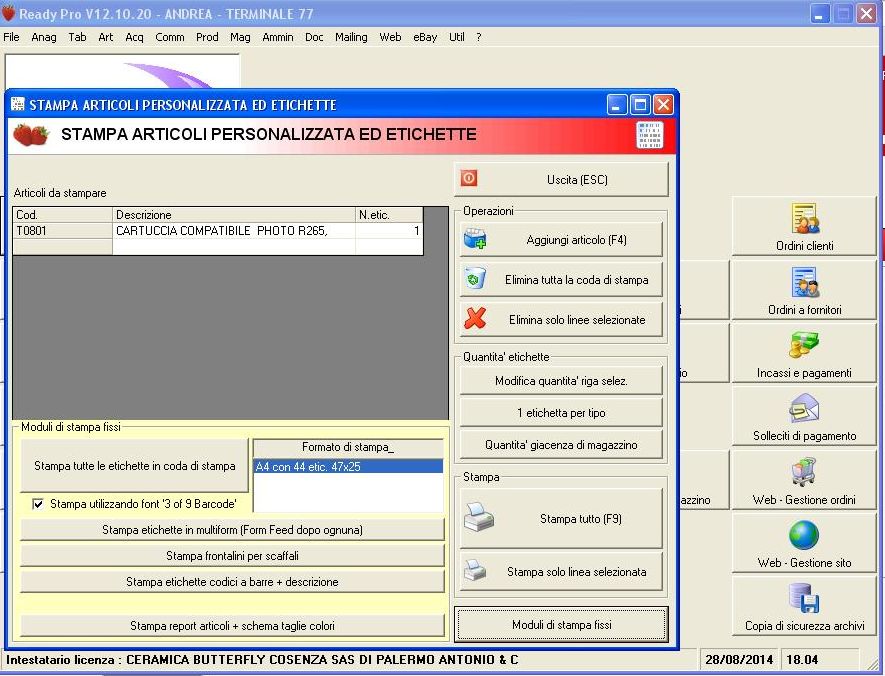Open the Anag menu
The width and height of the screenshot is (885, 676).
(x=43, y=37)
